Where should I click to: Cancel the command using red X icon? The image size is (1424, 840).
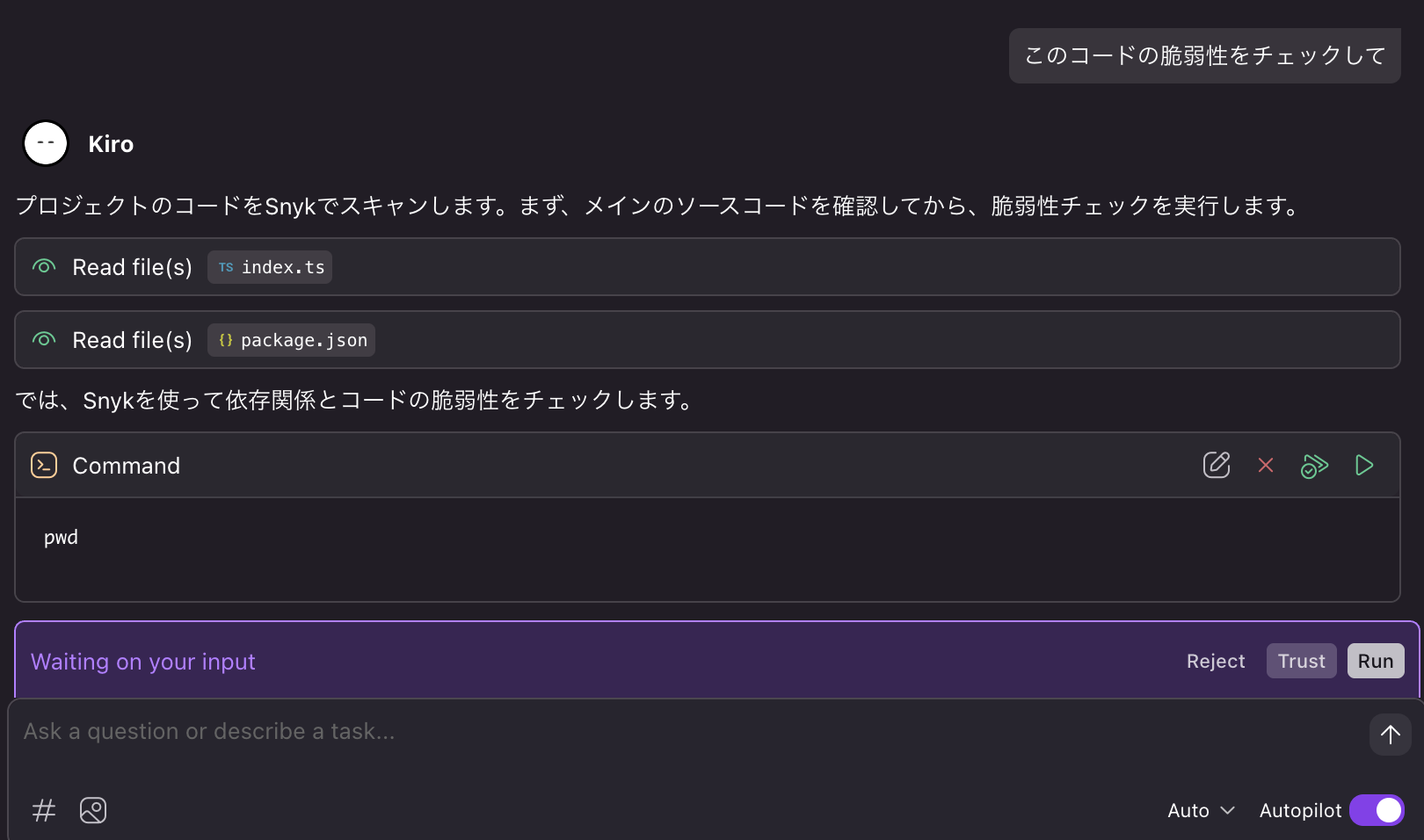[x=1265, y=466]
